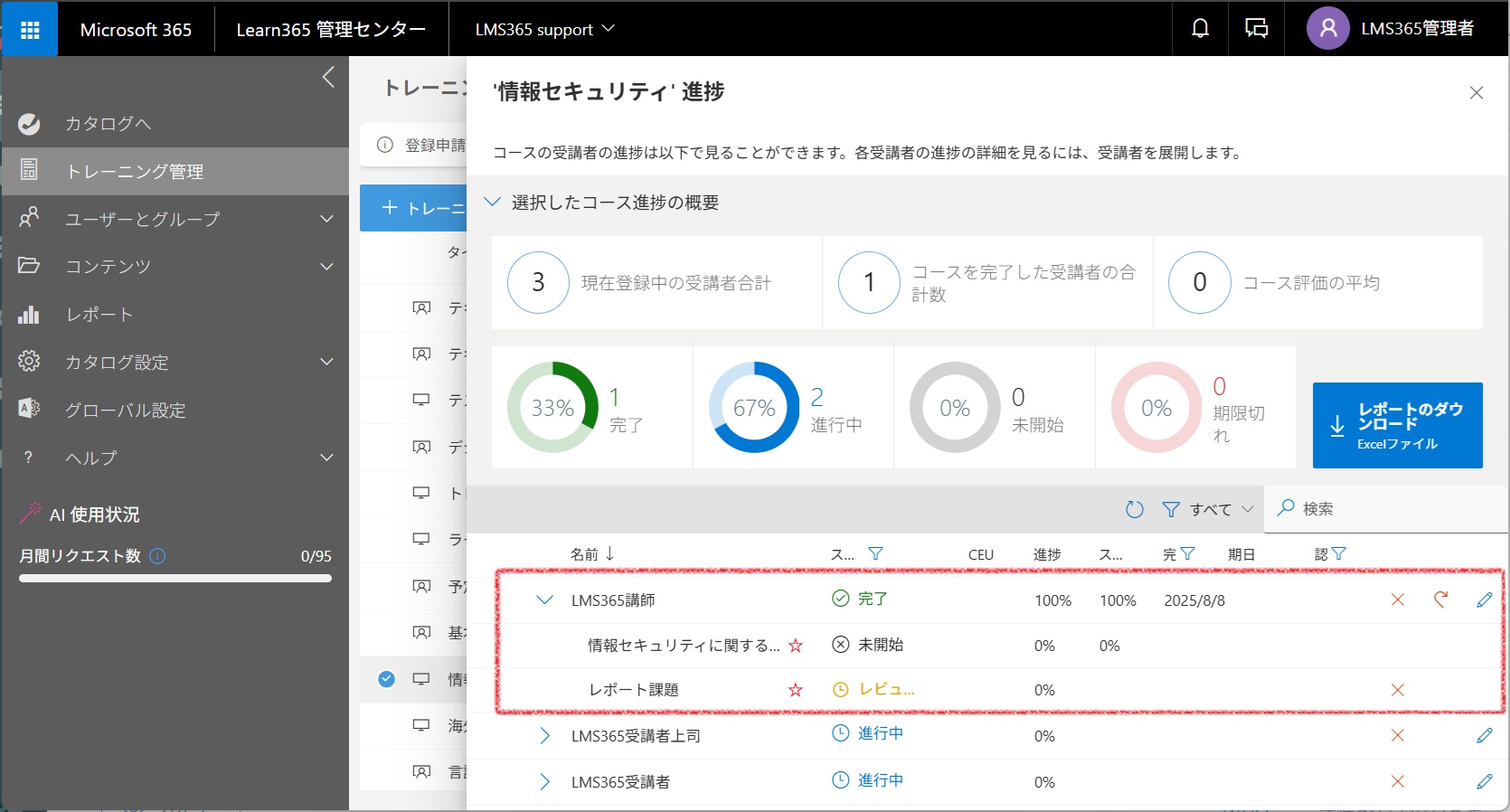Viewport: 1510px width, 812px height.
Task: Edit LMS365講師 record with pencil icon
Action: [1484, 600]
